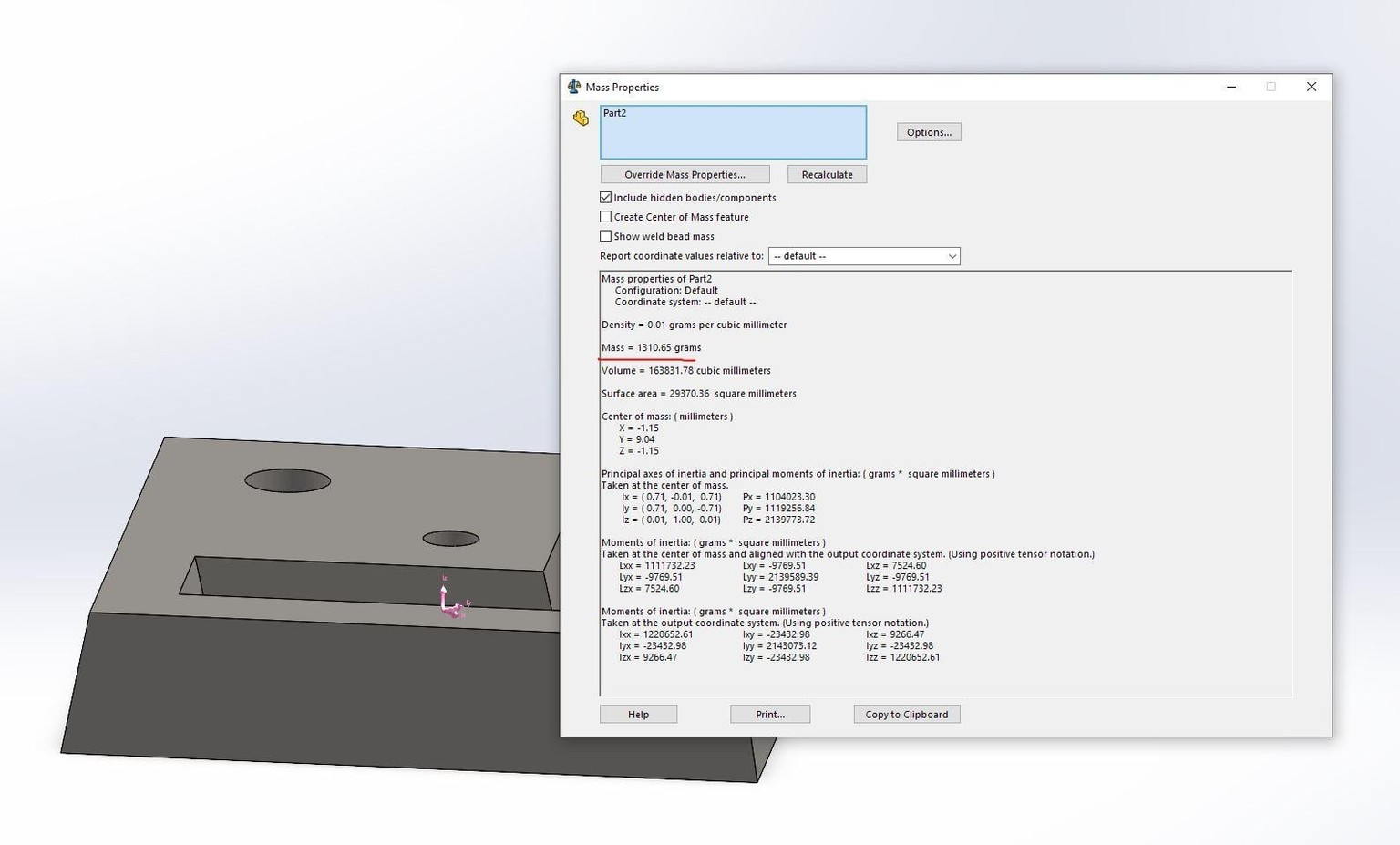Viewport: 1400px width, 845px height.
Task: Click the text 'Mass = 1310.65 grams'
Action: pyautogui.click(x=651, y=347)
